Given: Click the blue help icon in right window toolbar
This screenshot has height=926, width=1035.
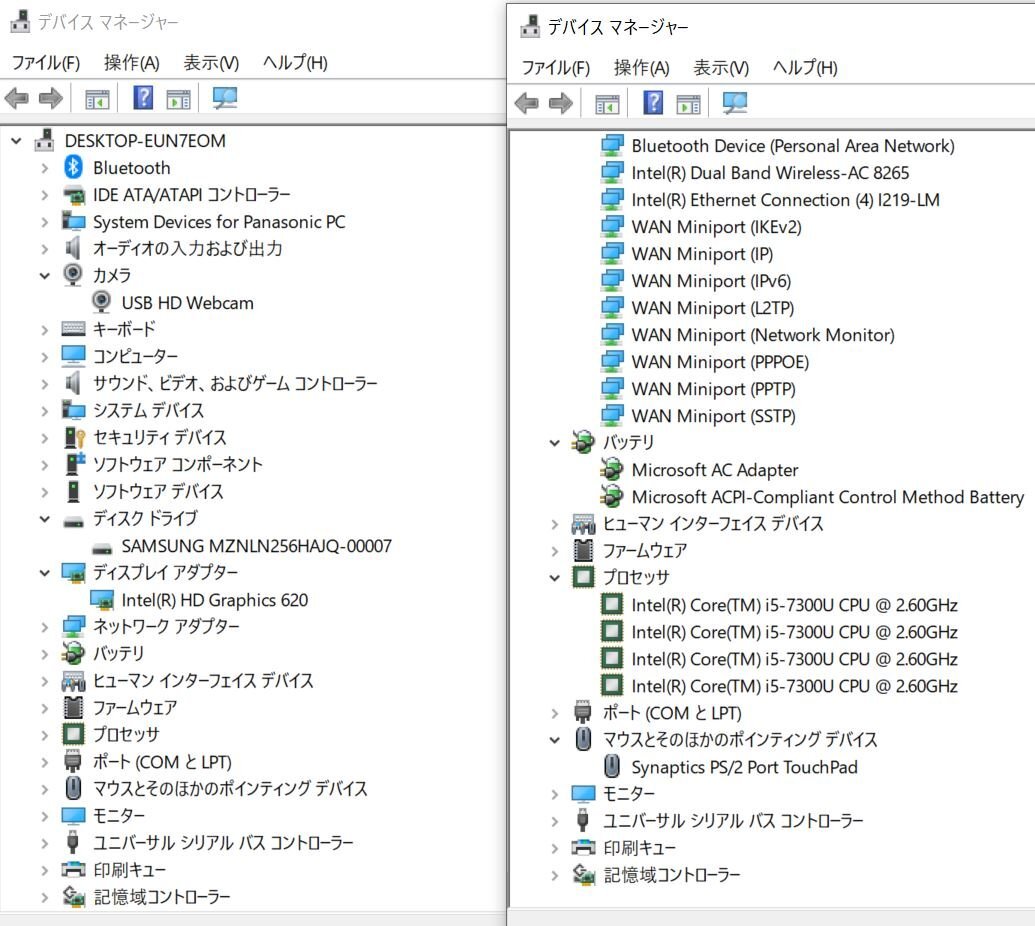Looking at the screenshot, I should tap(653, 103).
